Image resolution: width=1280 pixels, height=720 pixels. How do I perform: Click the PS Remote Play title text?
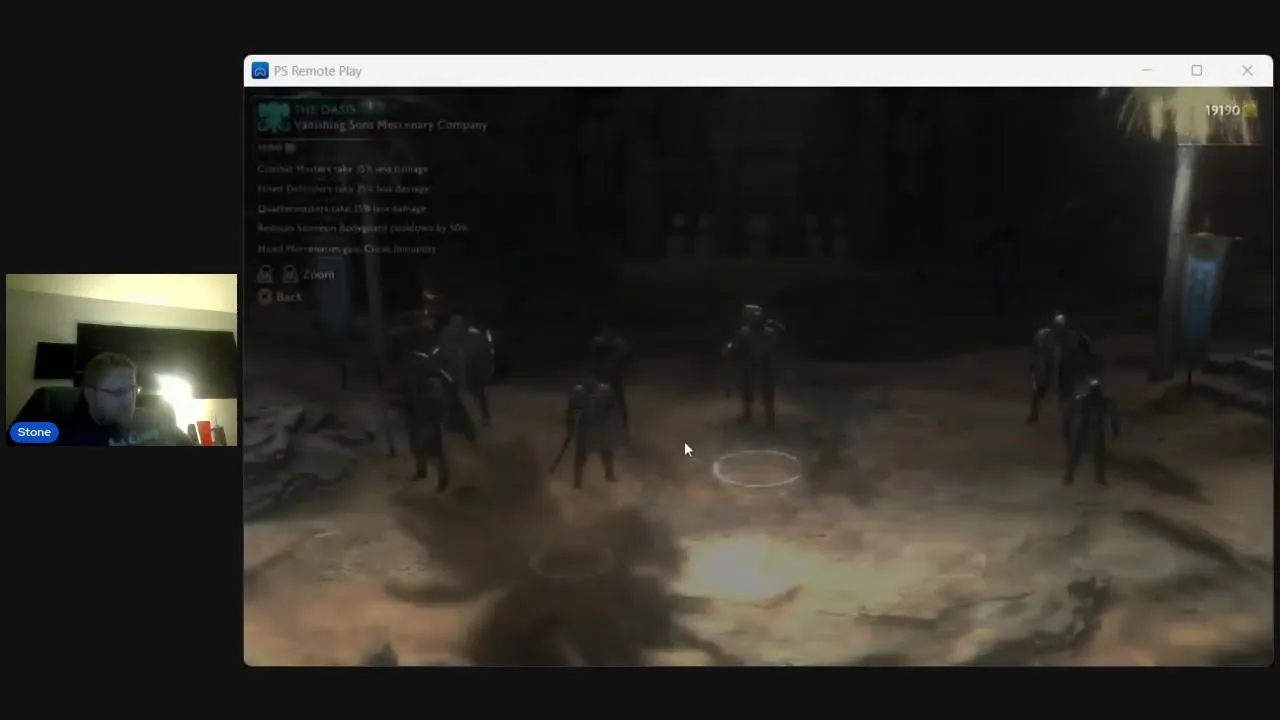tap(318, 71)
